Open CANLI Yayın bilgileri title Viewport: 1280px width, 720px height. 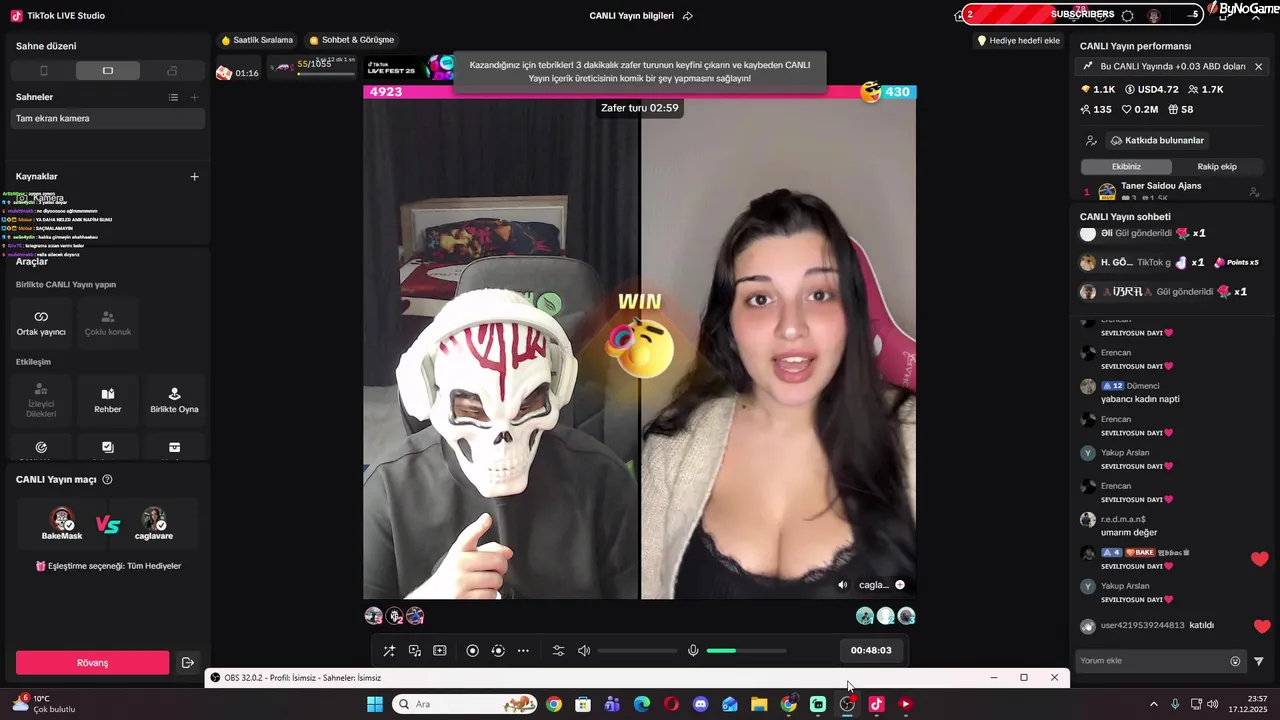pyautogui.click(x=631, y=16)
